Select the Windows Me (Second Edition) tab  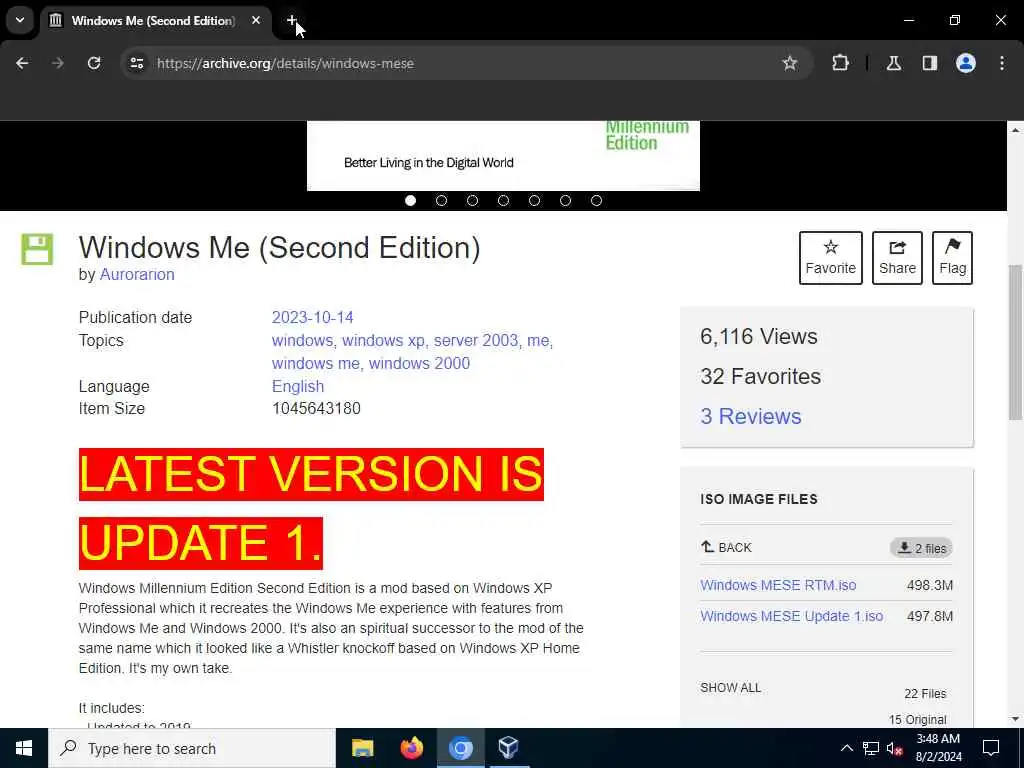[155, 21]
